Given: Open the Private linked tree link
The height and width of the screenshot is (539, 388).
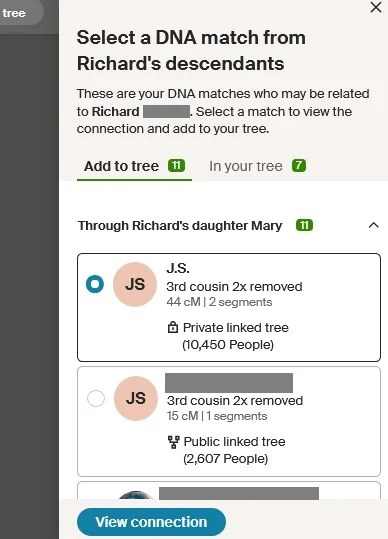Looking at the screenshot, I should (235, 328).
